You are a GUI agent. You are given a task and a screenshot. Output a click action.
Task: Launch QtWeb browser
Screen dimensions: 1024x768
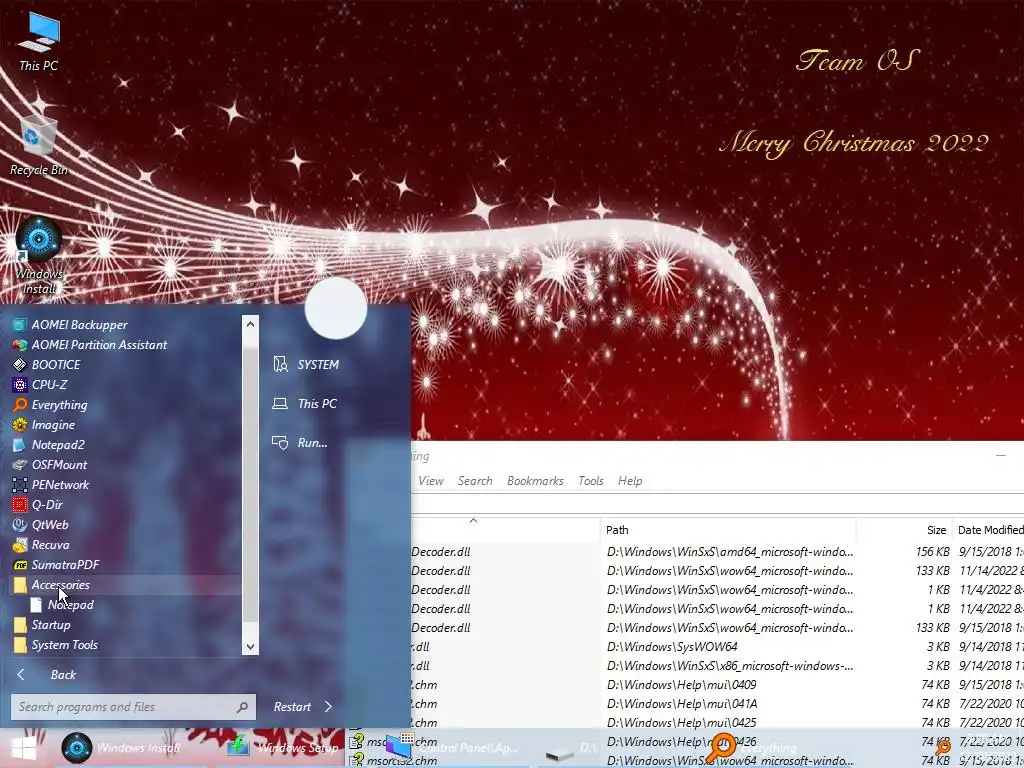tap(40, 524)
